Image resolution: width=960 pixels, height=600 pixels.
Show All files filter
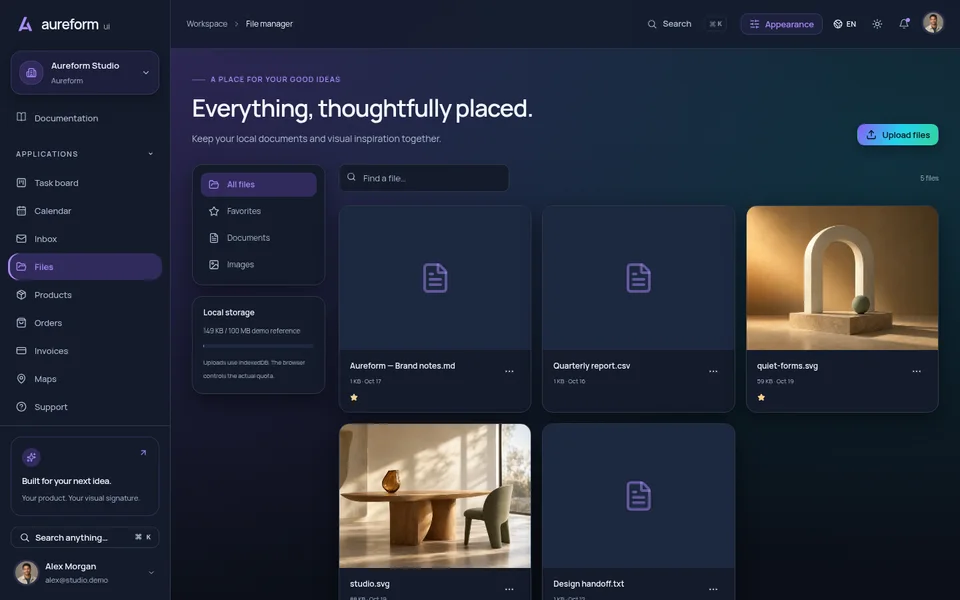click(x=258, y=184)
